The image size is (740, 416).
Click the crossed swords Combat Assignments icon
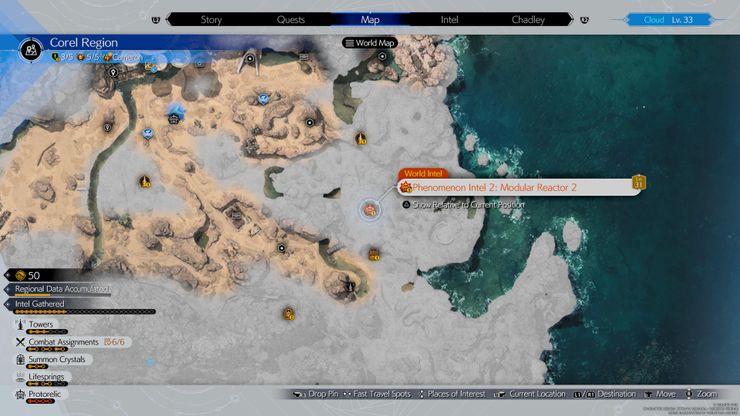tap(20, 342)
